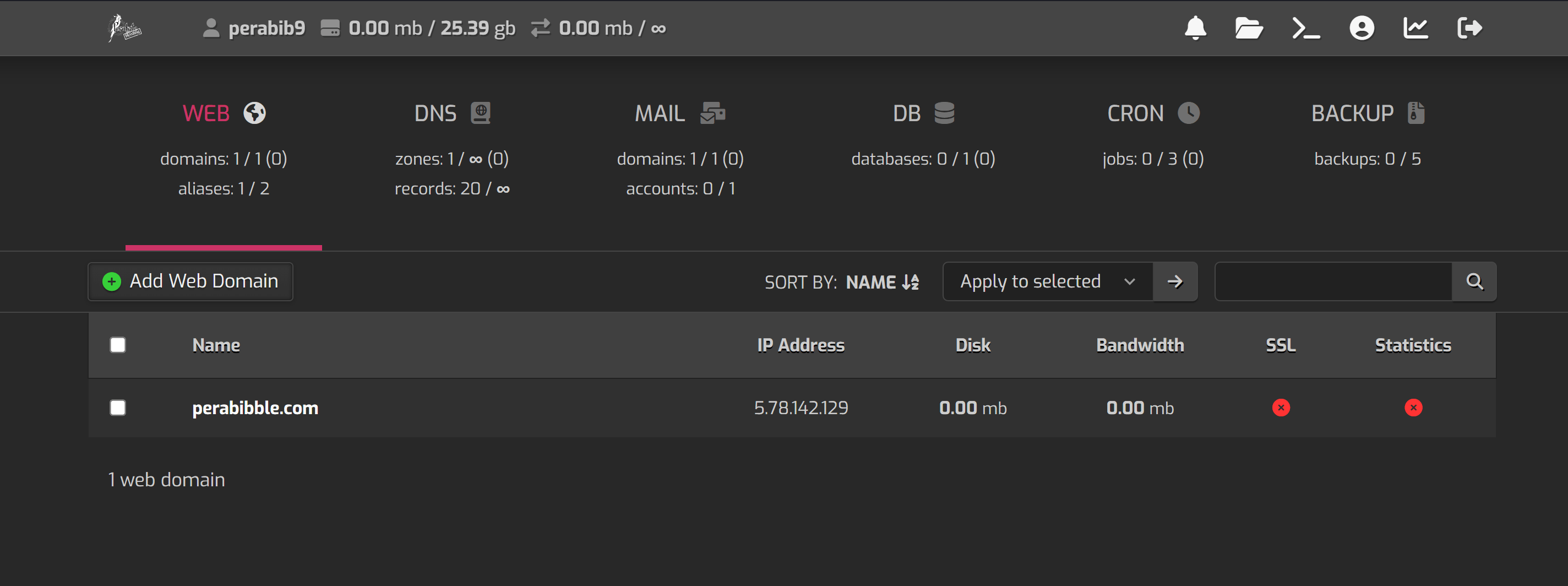Change sort order via NAME sort control

coord(881,282)
